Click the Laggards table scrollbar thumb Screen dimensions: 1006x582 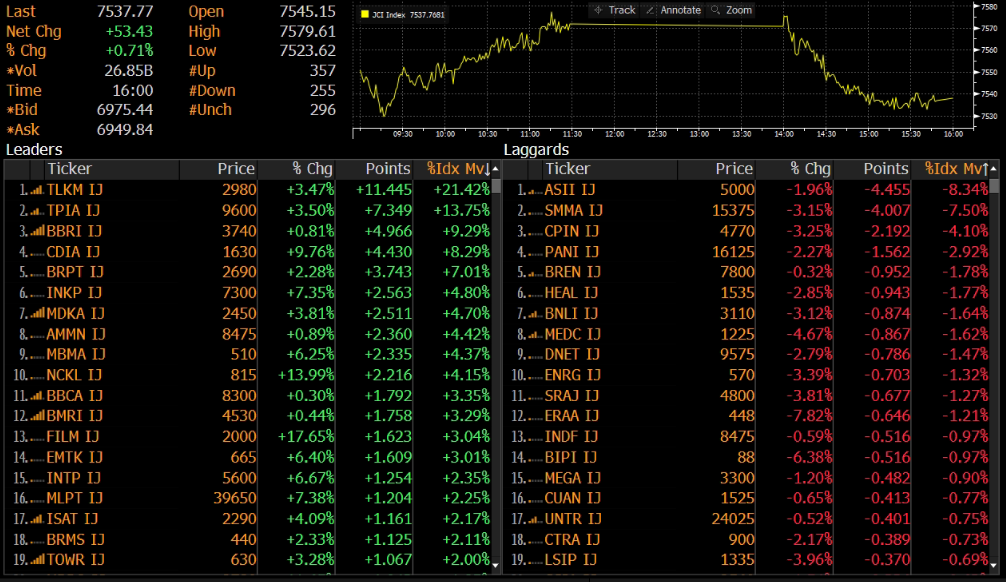point(994,186)
